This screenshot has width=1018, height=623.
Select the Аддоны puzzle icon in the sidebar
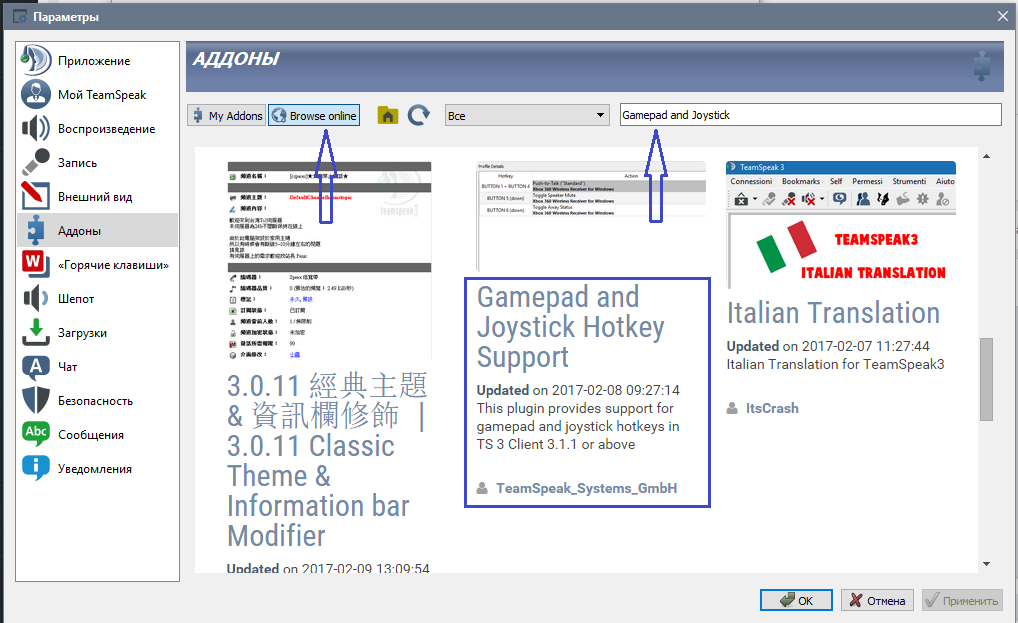point(36,230)
